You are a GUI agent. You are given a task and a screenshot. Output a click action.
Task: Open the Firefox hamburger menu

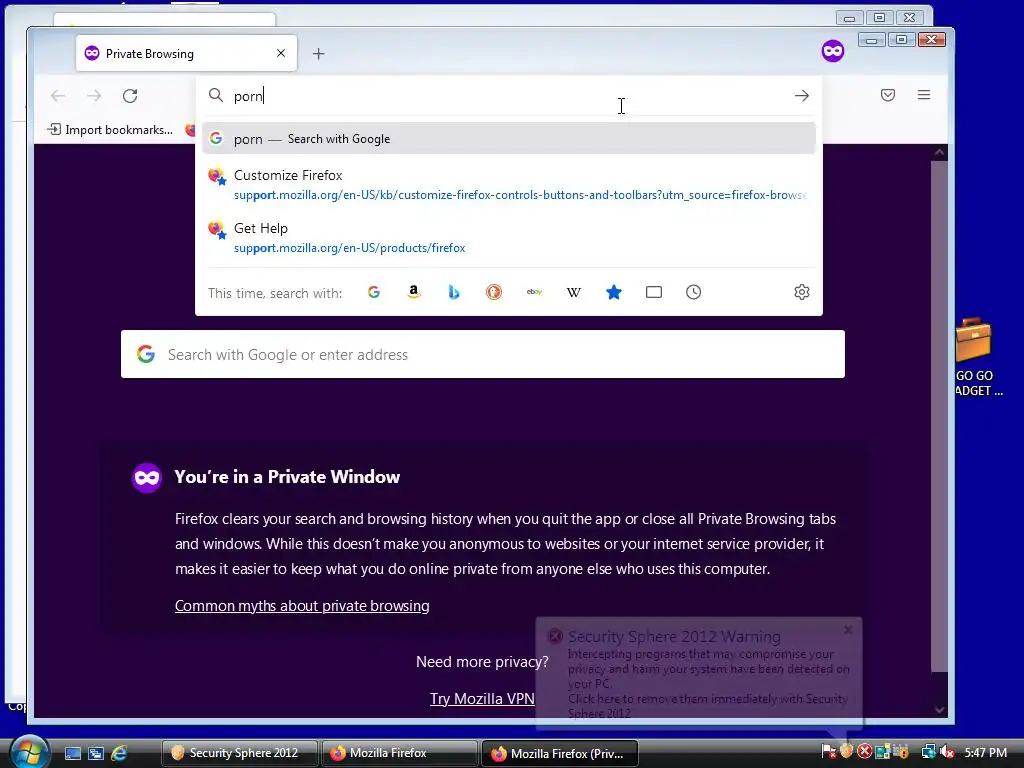[923, 95]
